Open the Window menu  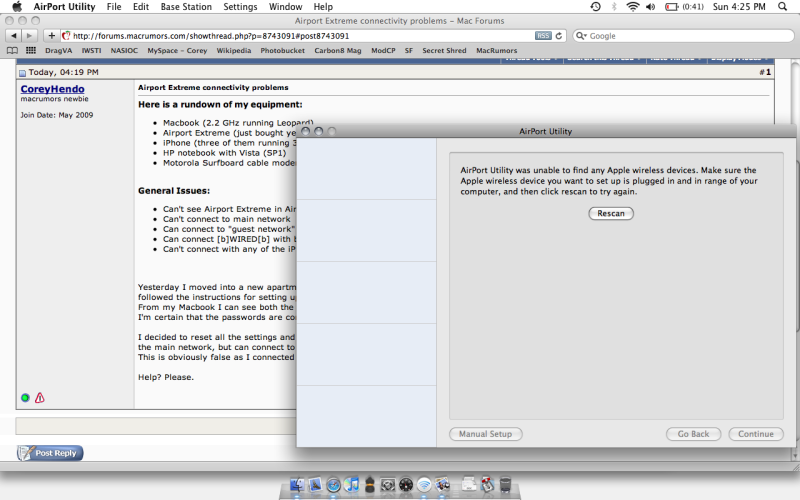286,7
